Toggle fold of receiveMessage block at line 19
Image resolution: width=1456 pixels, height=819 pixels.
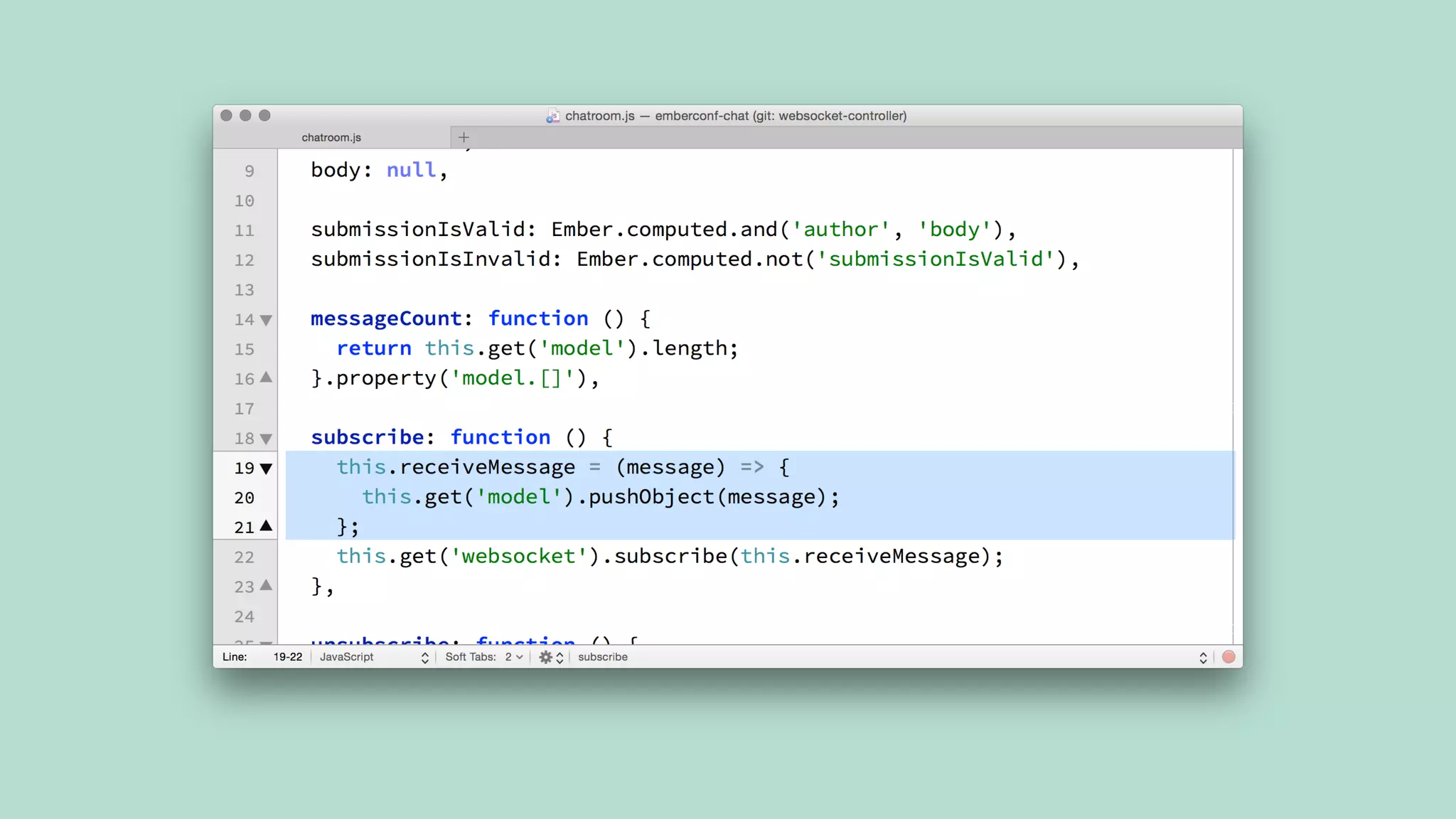(266, 469)
